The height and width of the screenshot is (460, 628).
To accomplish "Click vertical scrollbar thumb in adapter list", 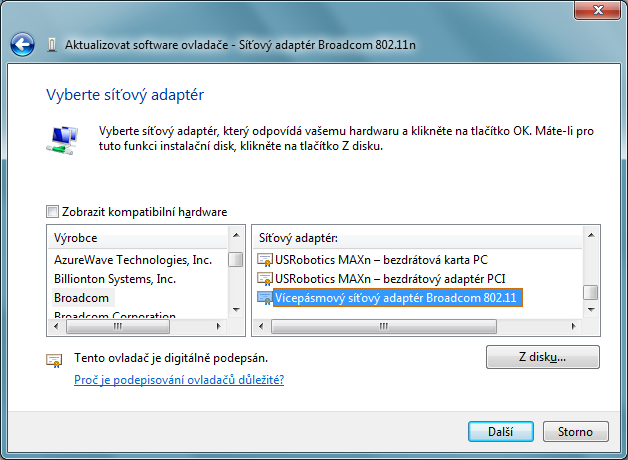I will [591, 292].
